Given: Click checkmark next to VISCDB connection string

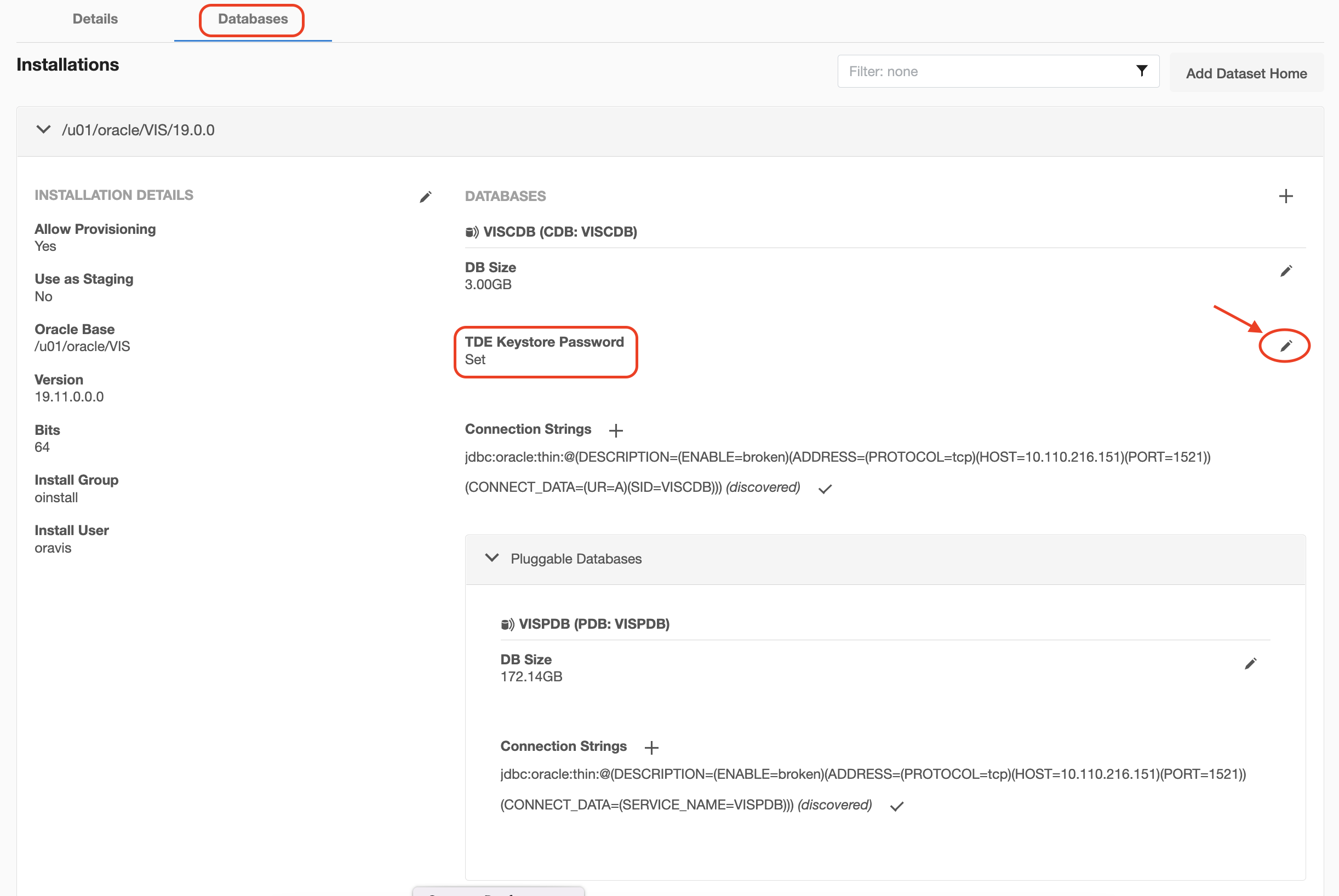Looking at the screenshot, I should [825, 489].
